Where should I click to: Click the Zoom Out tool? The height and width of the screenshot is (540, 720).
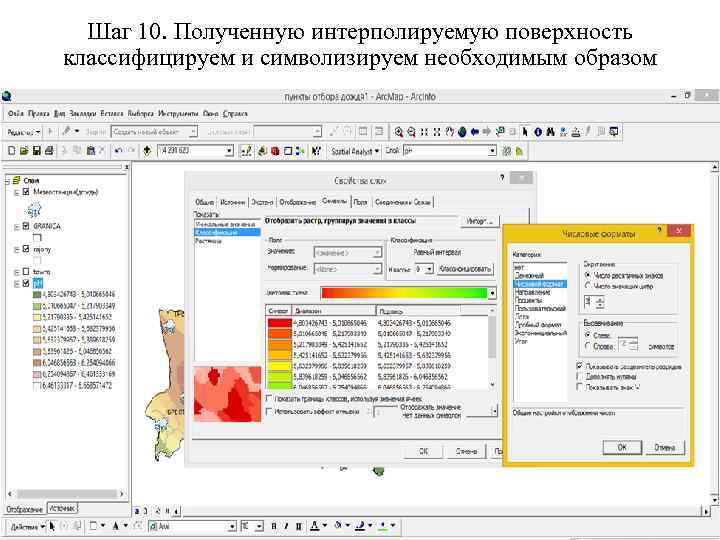point(411,132)
